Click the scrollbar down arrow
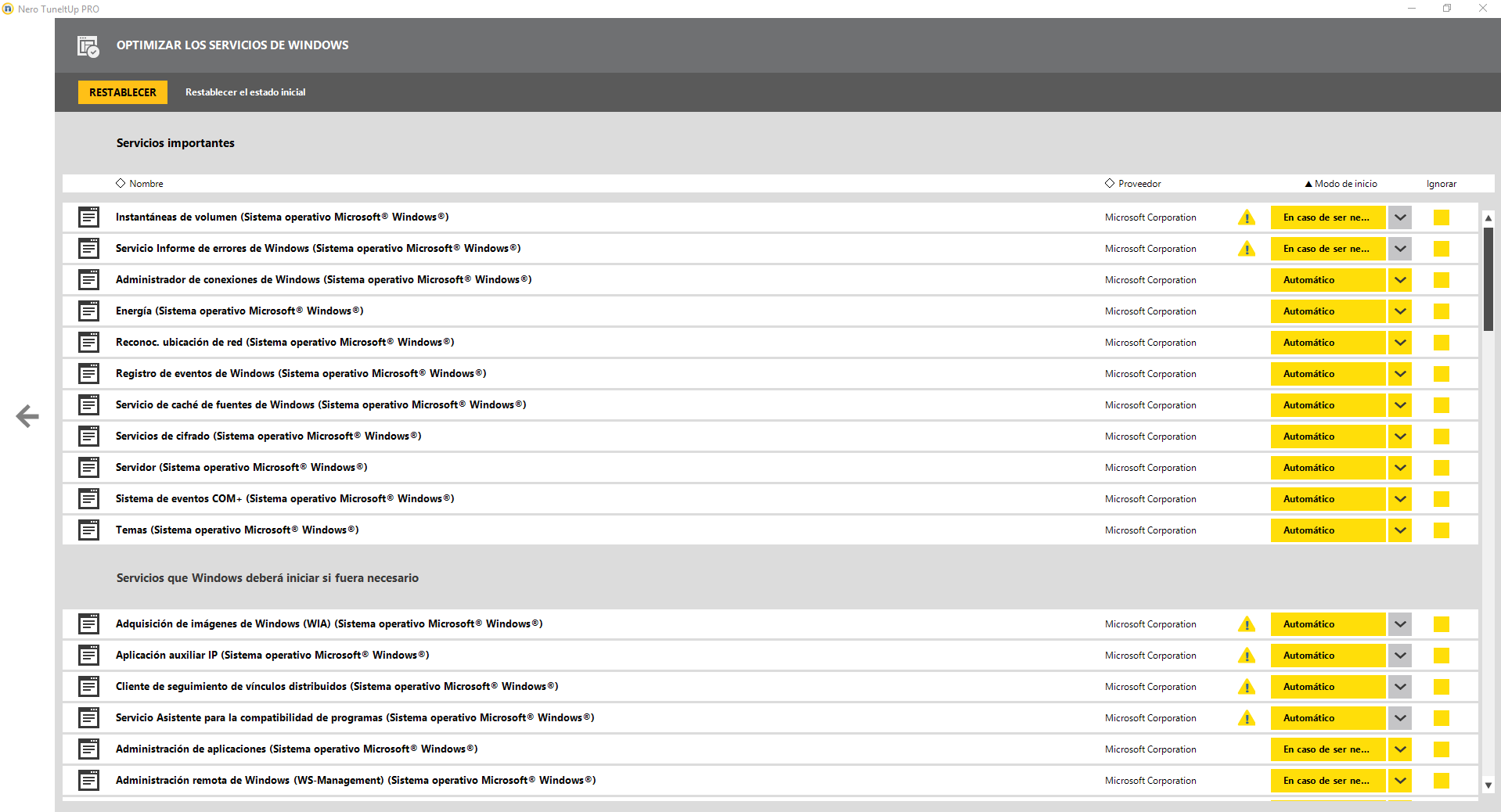Screen dimensions: 1501x812 1488,785
